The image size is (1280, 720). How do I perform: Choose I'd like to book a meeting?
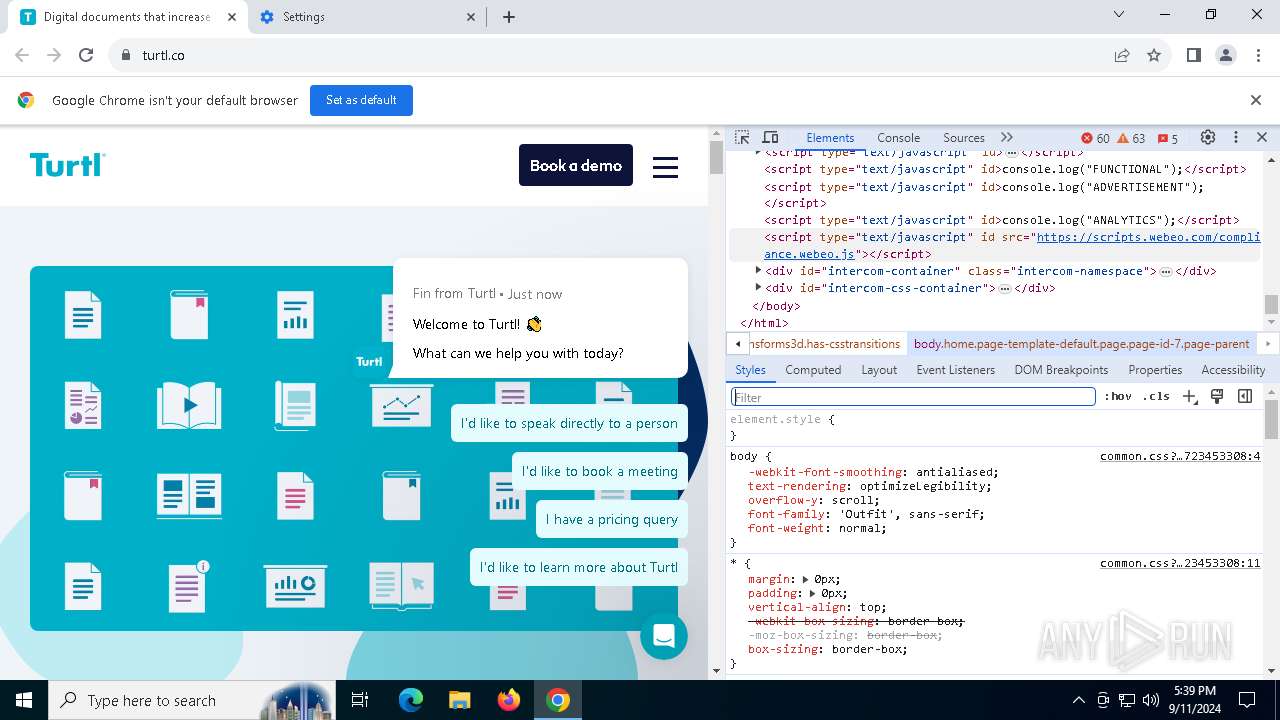[x=600, y=471]
